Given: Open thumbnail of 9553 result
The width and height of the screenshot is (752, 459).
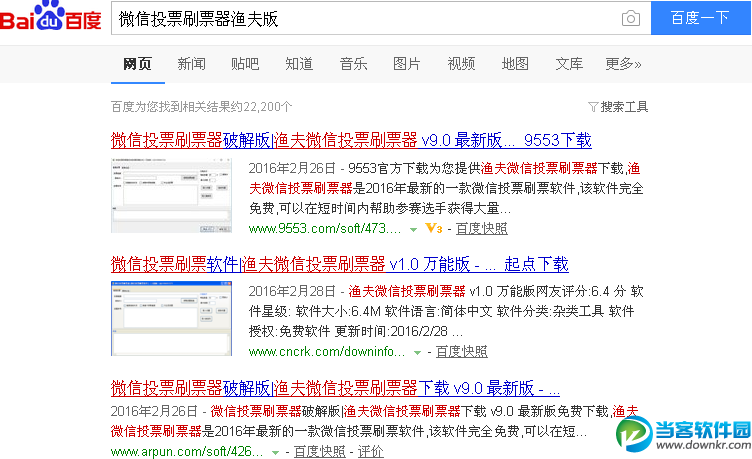Looking at the screenshot, I should click(x=171, y=195).
